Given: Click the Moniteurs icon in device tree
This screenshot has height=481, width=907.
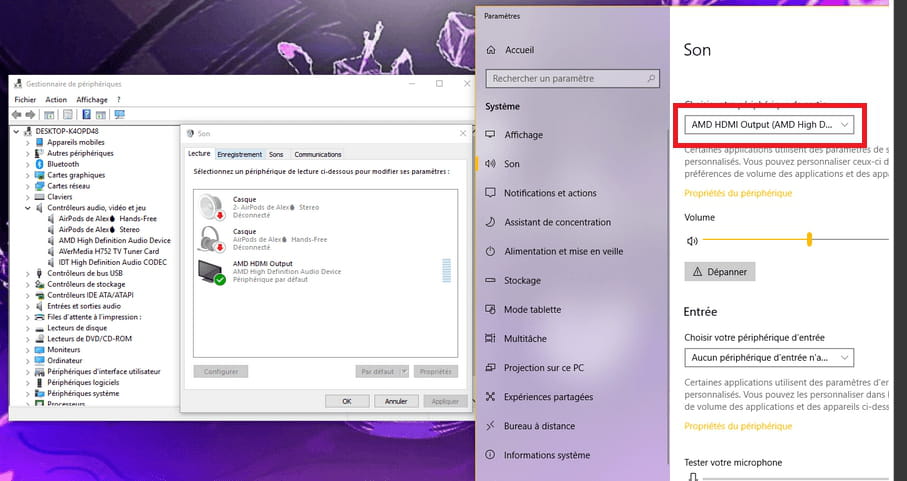Looking at the screenshot, I should (x=39, y=350).
